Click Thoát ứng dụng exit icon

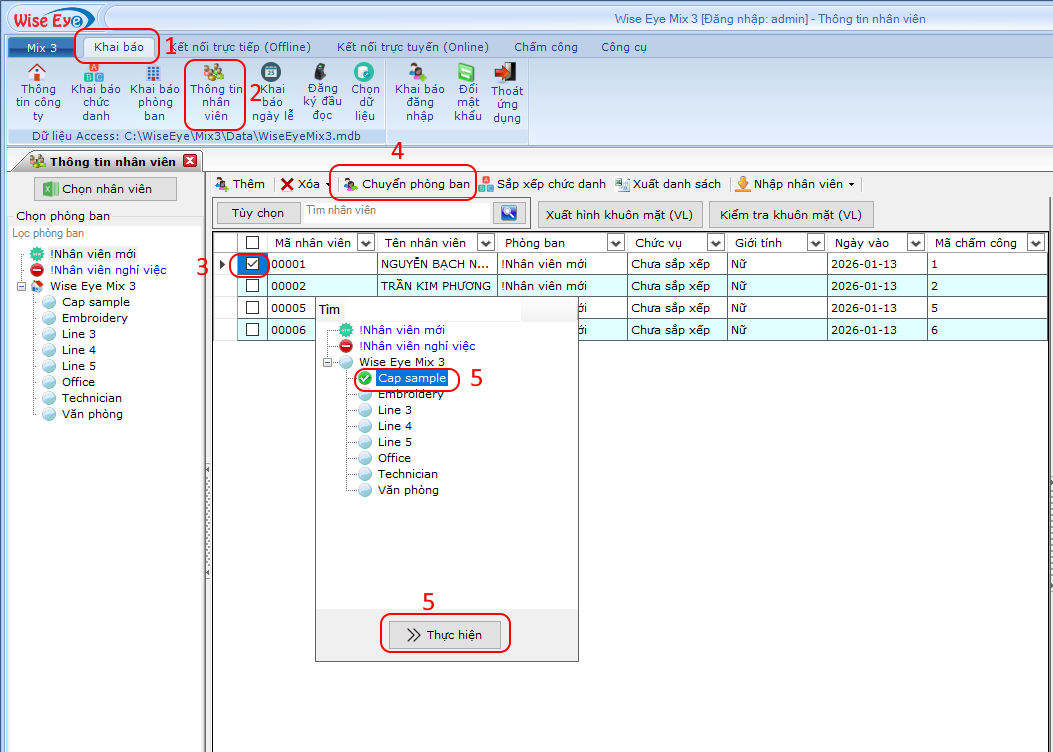point(506,73)
